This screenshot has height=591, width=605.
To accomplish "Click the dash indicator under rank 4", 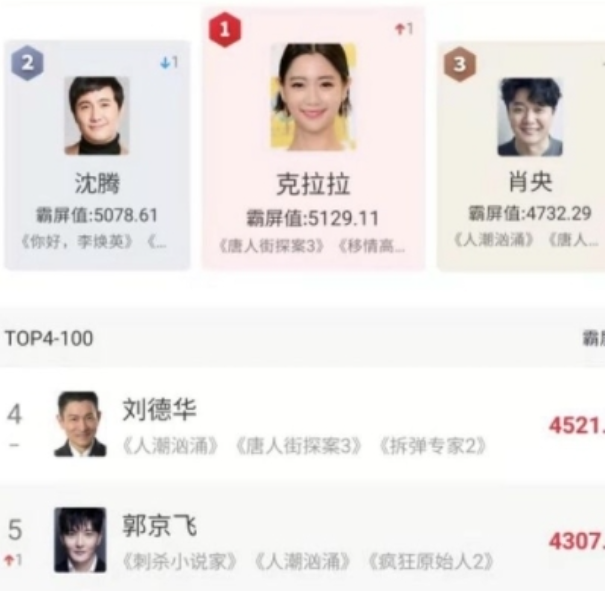I will 14,445.
